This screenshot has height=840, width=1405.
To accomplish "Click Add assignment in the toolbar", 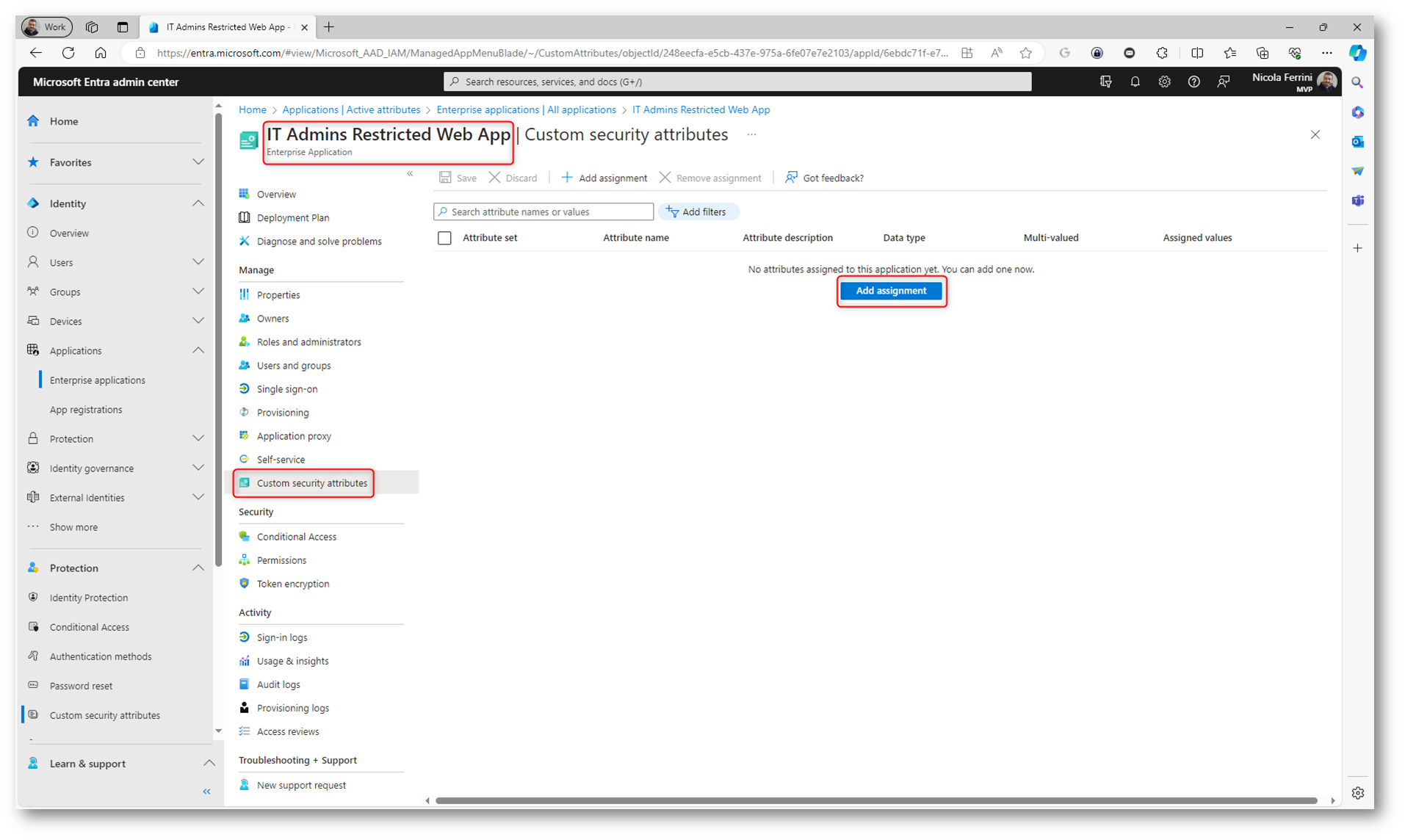I will [604, 178].
